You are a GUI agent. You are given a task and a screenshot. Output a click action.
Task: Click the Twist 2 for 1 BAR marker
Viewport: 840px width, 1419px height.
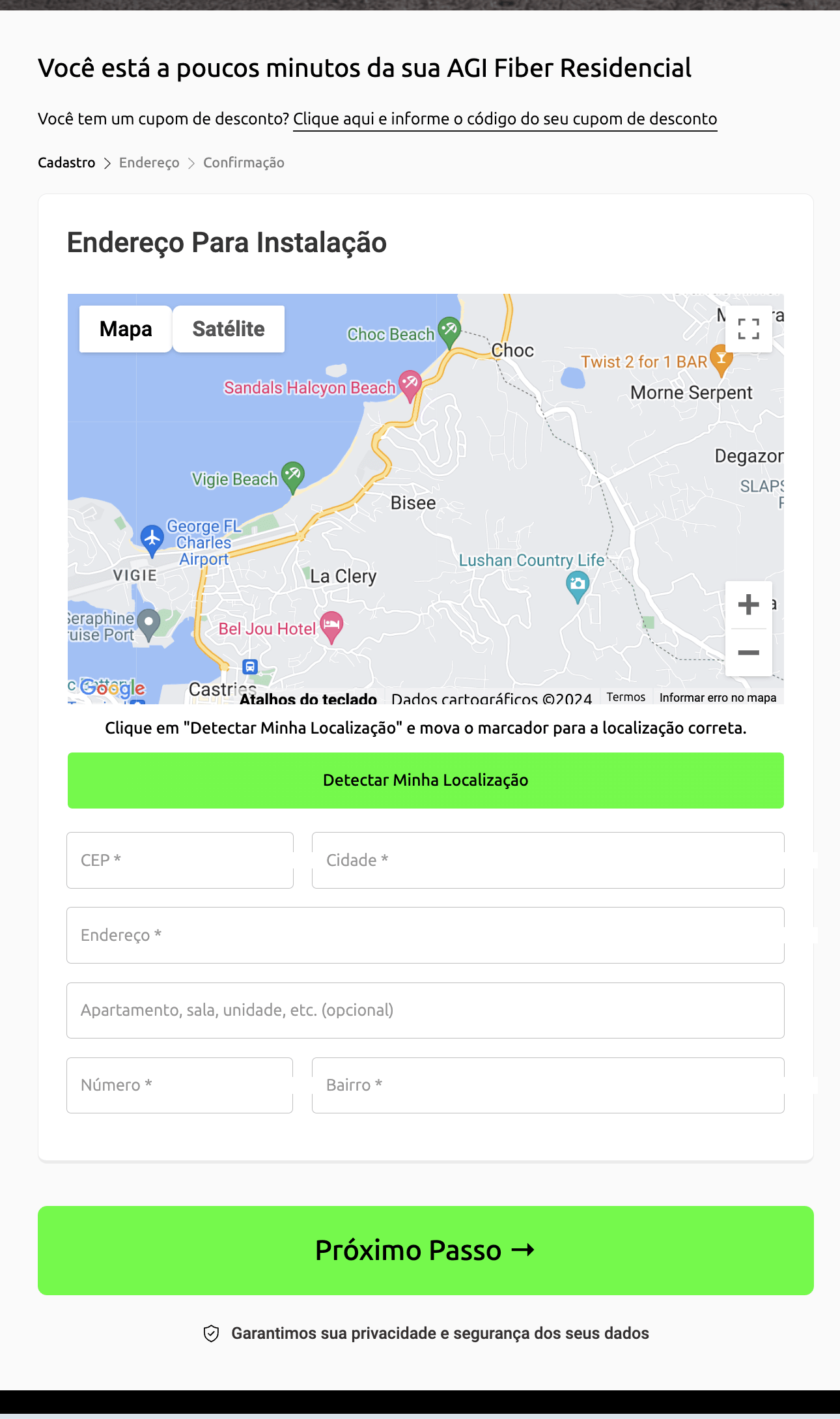721,359
